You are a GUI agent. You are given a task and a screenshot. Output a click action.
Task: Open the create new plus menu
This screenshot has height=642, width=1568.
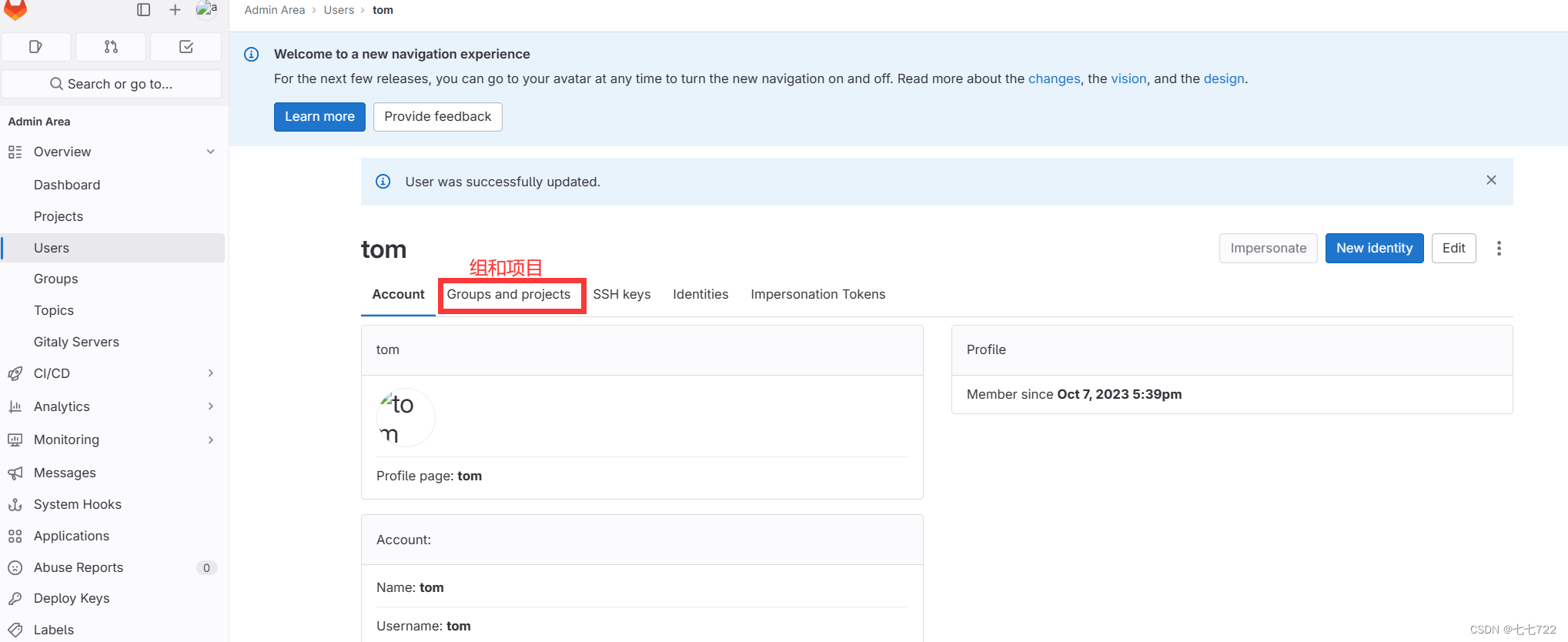pyautogui.click(x=175, y=10)
